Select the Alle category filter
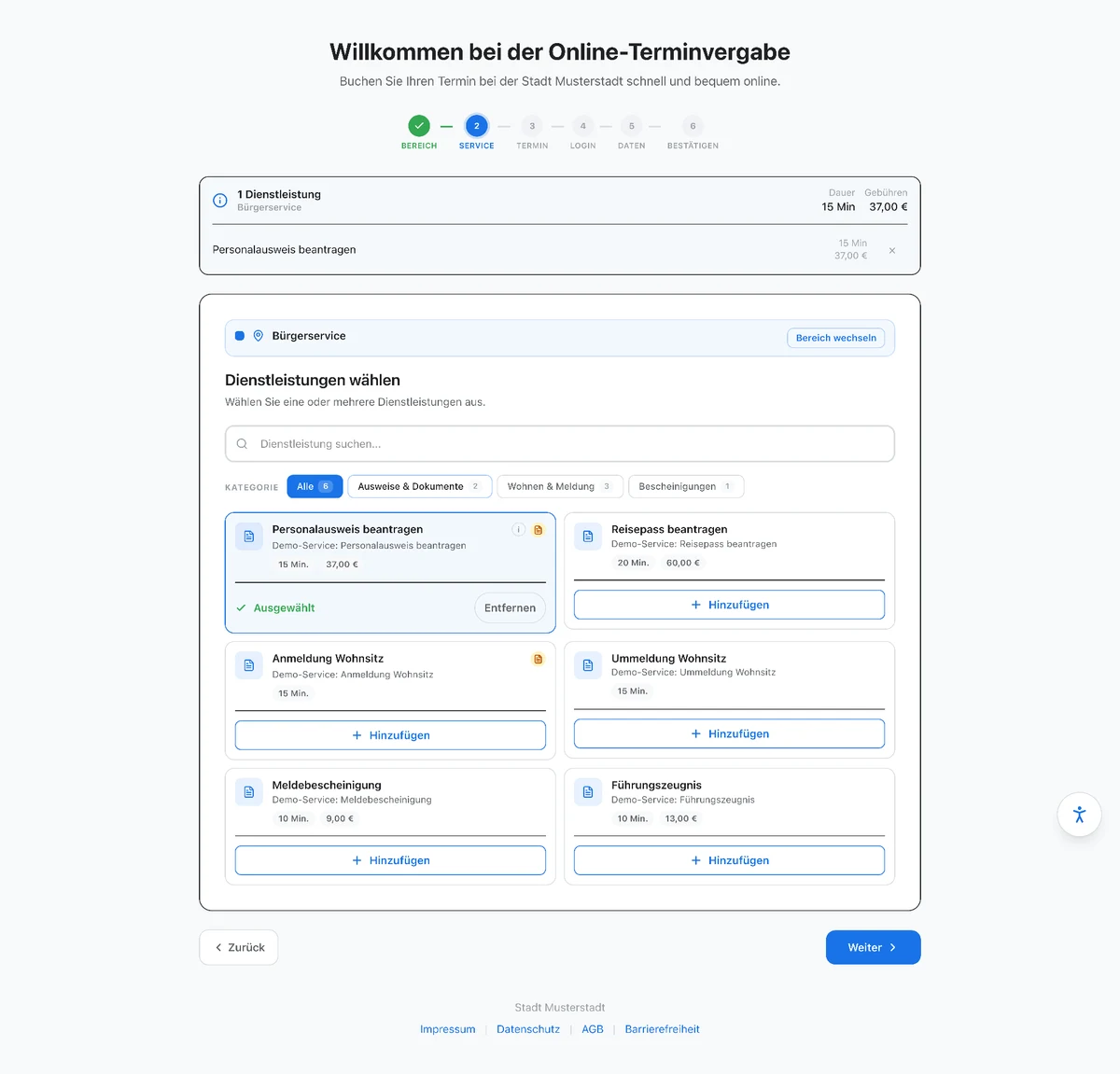 [x=315, y=486]
